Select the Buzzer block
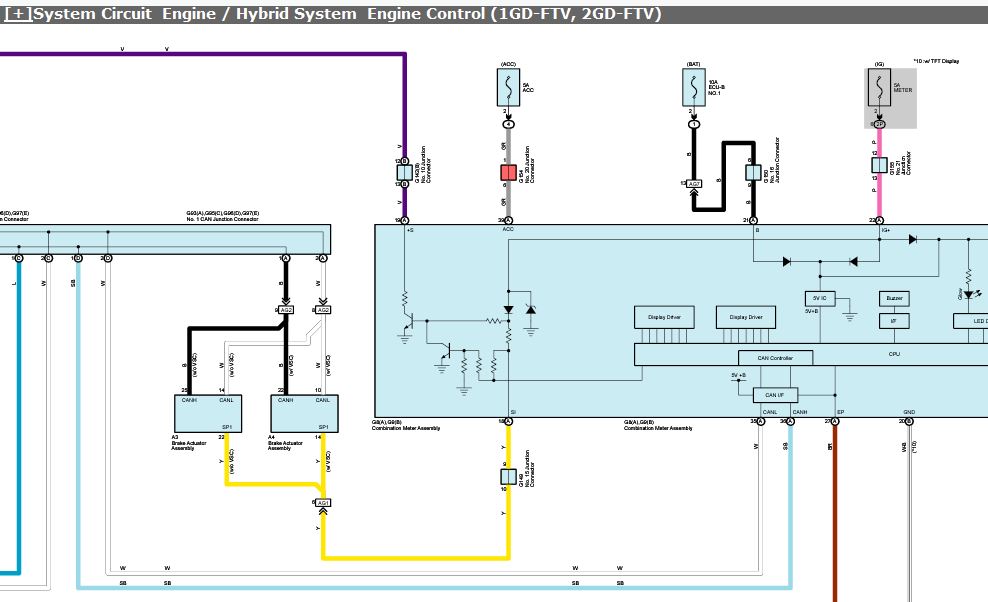Viewport: 988px width, 602px height. (x=893, y=299)
